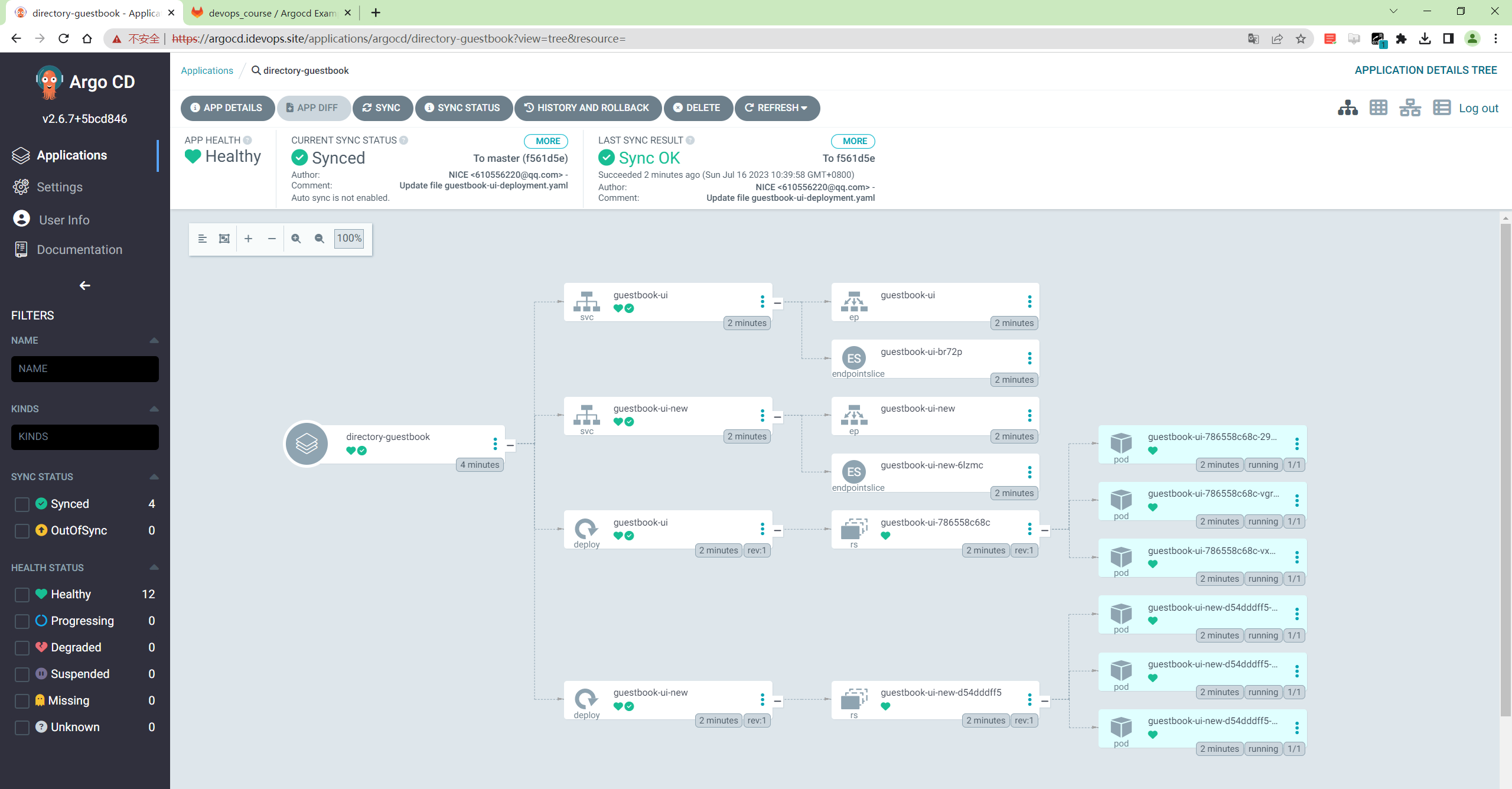
Task: Tick the OutOfSync filter checkbox
Action: click(x=22, y=531)
